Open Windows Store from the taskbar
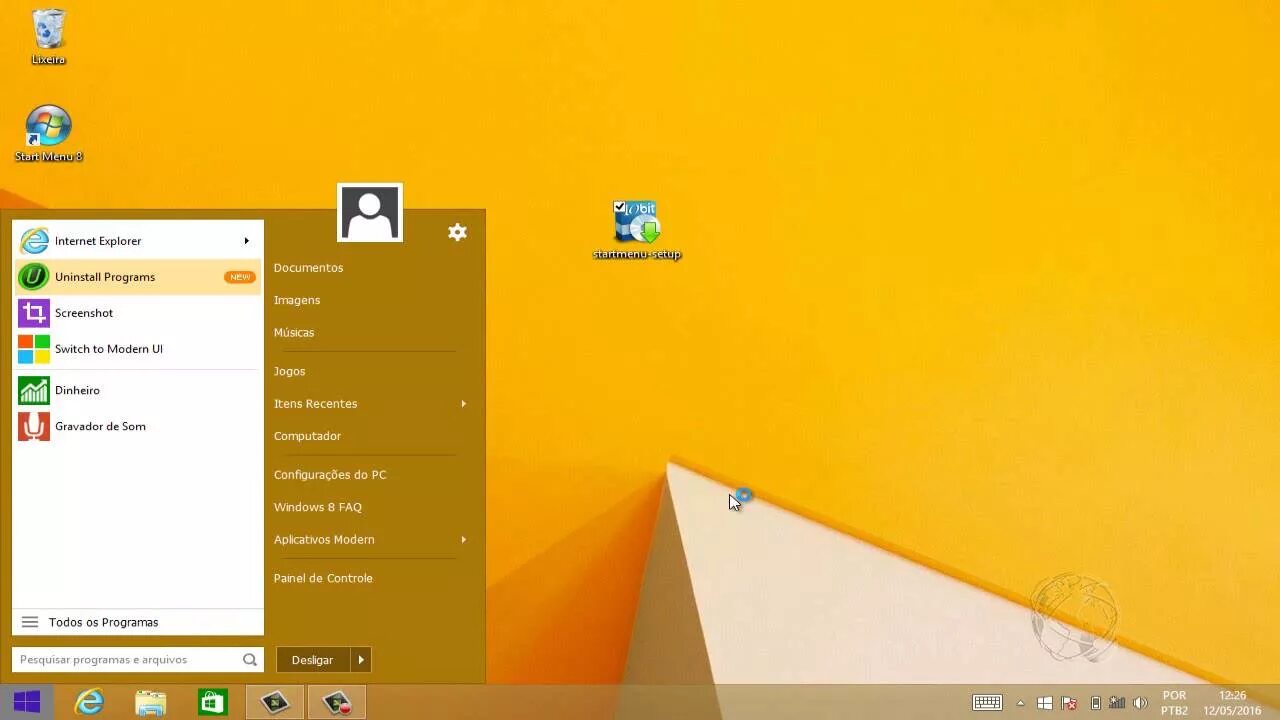The height and width of the screenshot is (720, 1280). 213,702
